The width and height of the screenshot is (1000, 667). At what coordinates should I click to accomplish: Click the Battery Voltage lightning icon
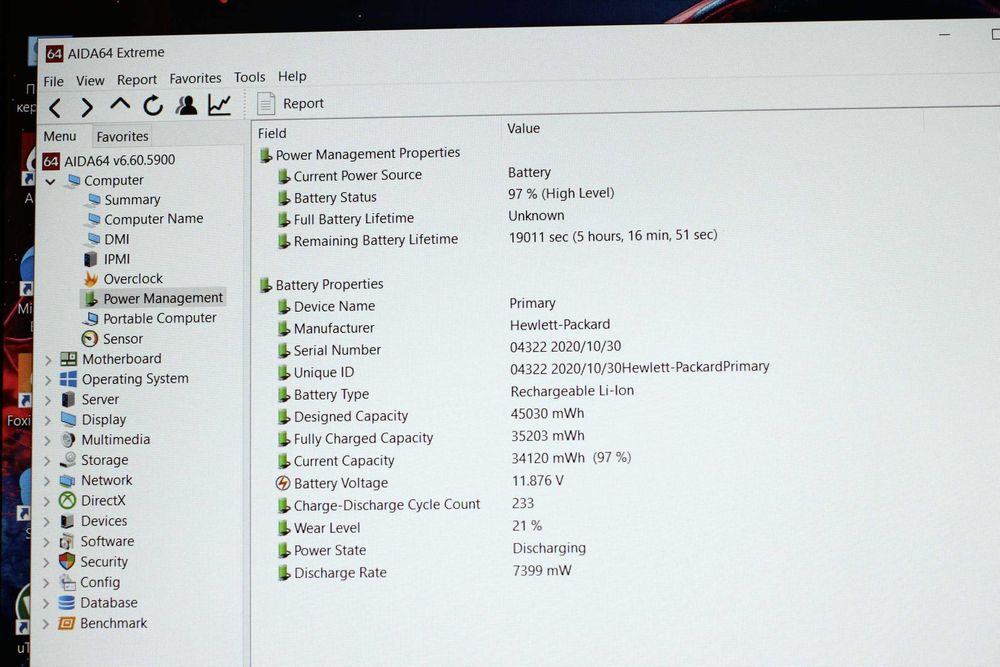(x=283, y=483)
